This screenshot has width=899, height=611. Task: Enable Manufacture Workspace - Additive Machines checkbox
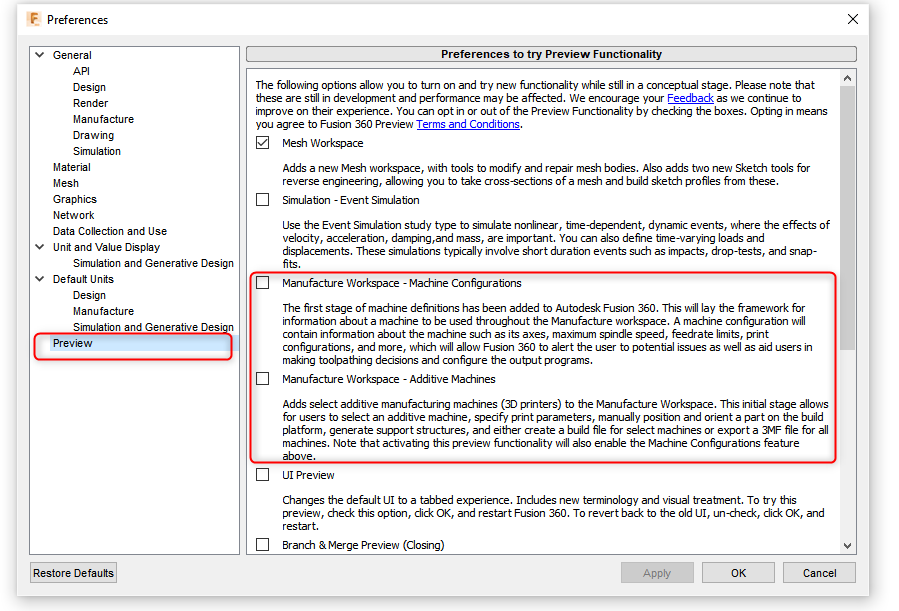click(263, 379)
